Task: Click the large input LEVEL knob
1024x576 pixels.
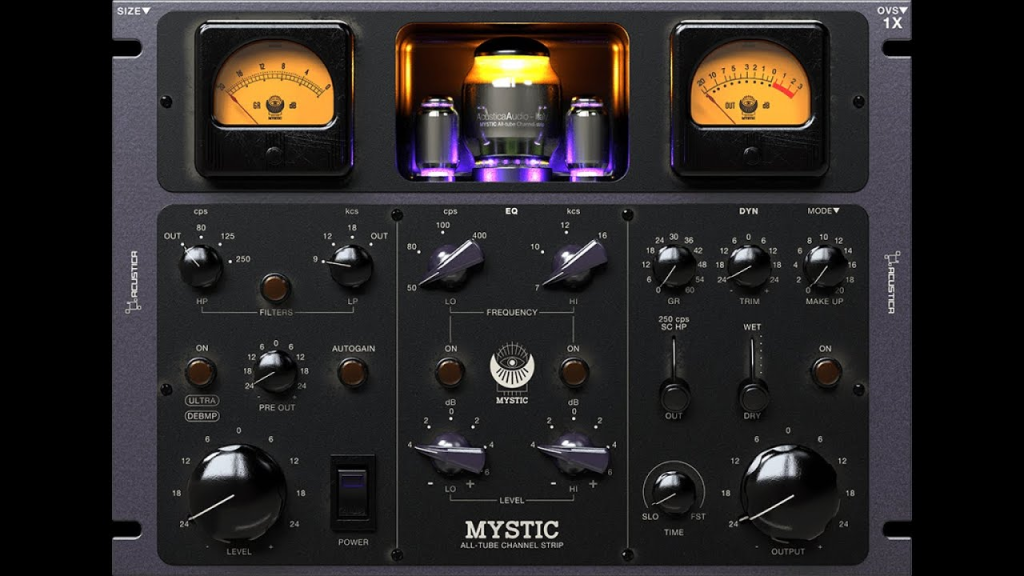Action: [x=236, y=492]
